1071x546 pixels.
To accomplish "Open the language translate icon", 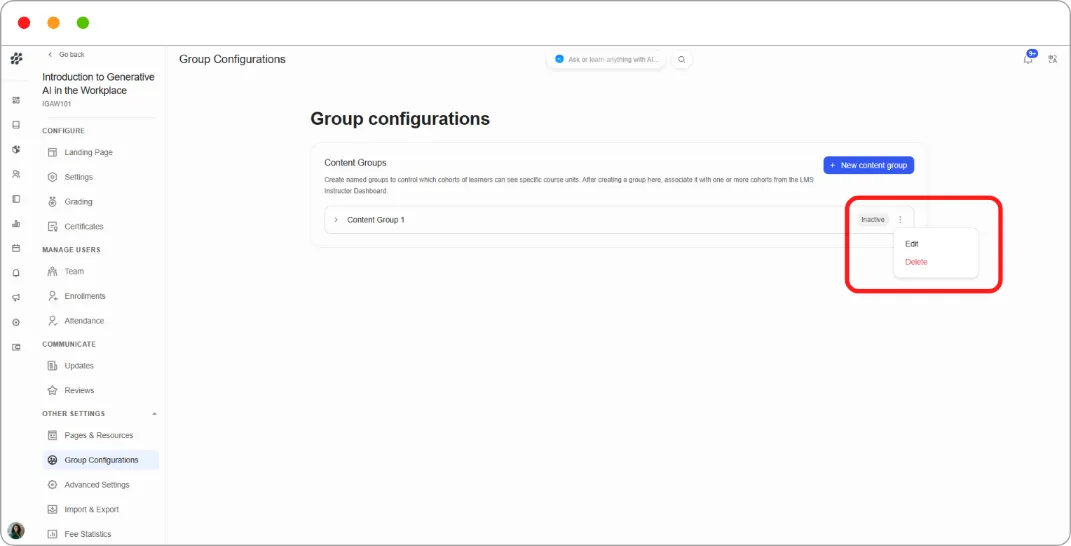I will click(x=1053, y=59).
